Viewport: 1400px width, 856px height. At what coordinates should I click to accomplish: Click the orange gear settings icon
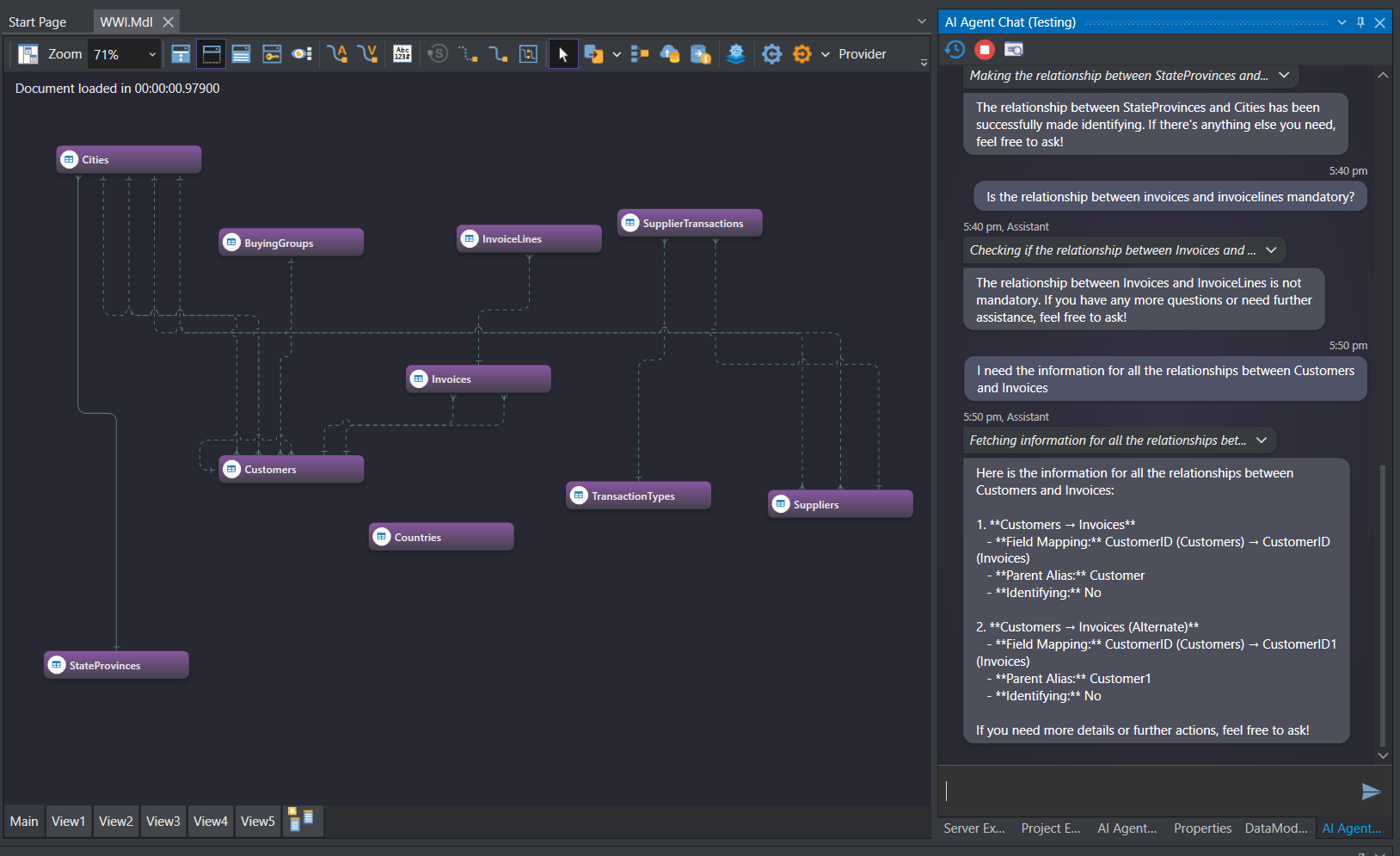pos(801,54)
